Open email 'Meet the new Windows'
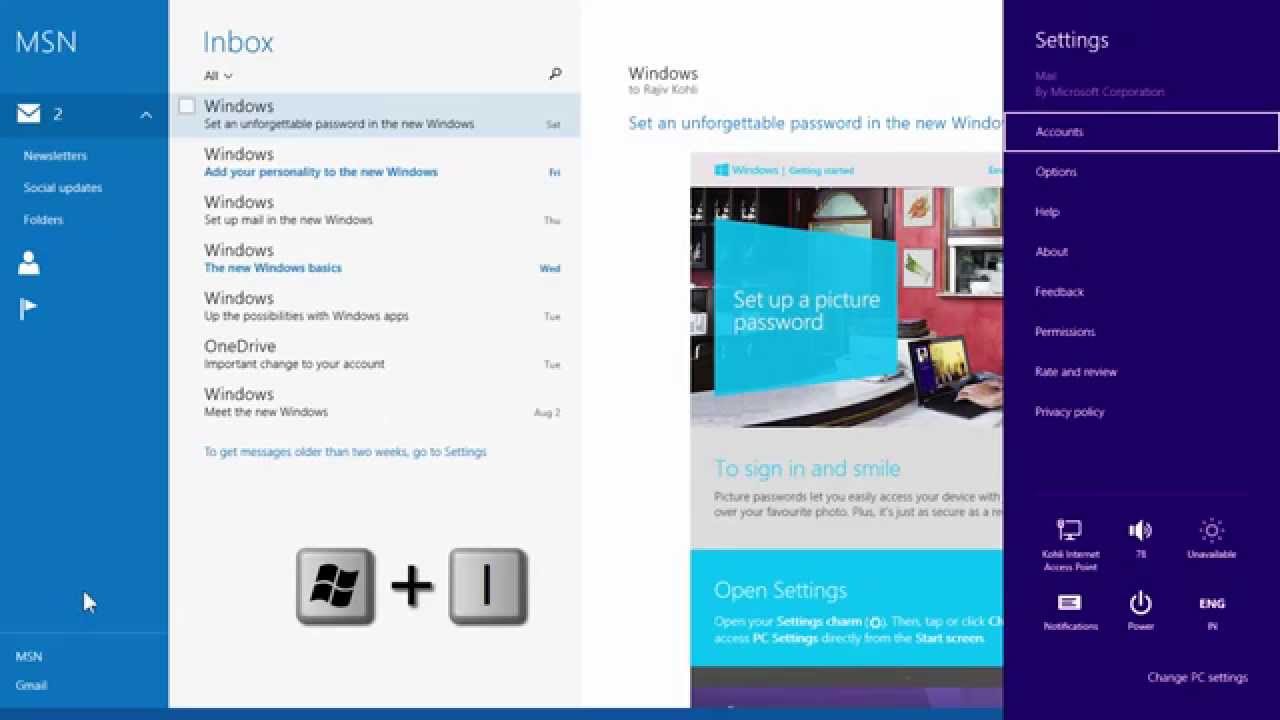The width and height of the screenshot is (1280, 720). tap(375, 402)
